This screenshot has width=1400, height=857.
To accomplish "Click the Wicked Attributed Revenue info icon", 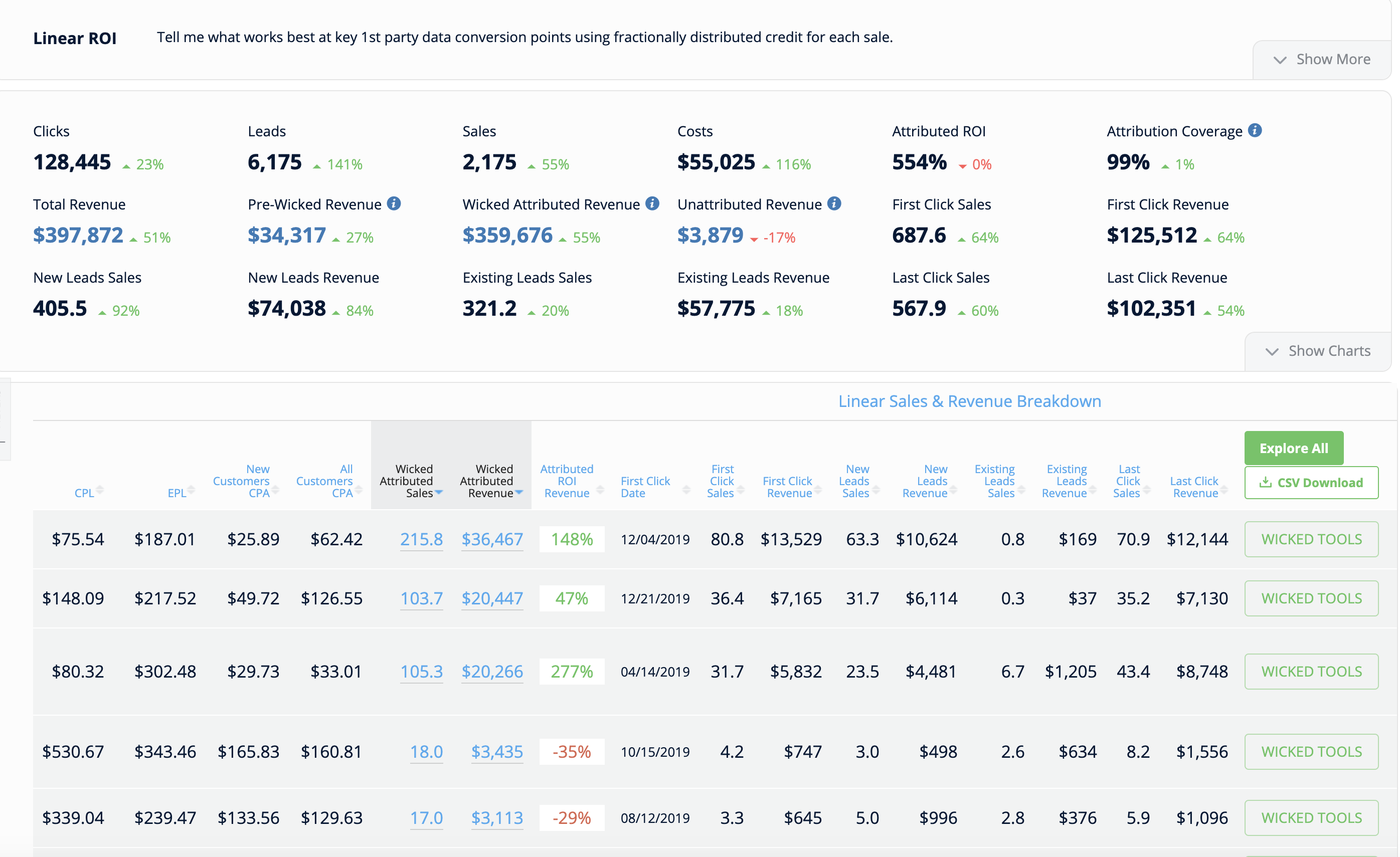I will 652,203.
